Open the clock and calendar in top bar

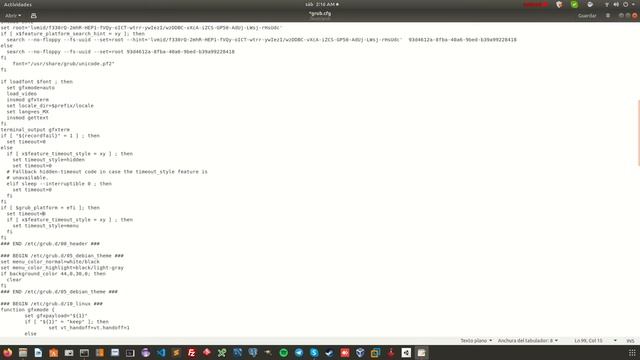pos(322,4)
